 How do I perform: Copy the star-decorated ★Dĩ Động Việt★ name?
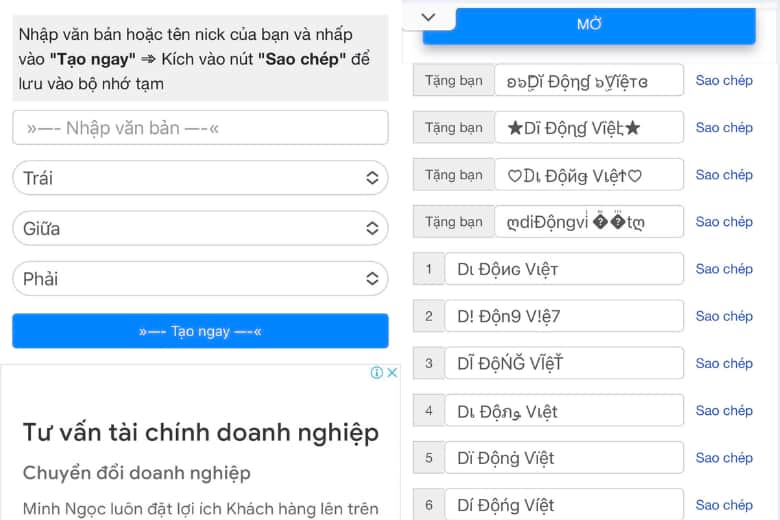tap(724, 128)
